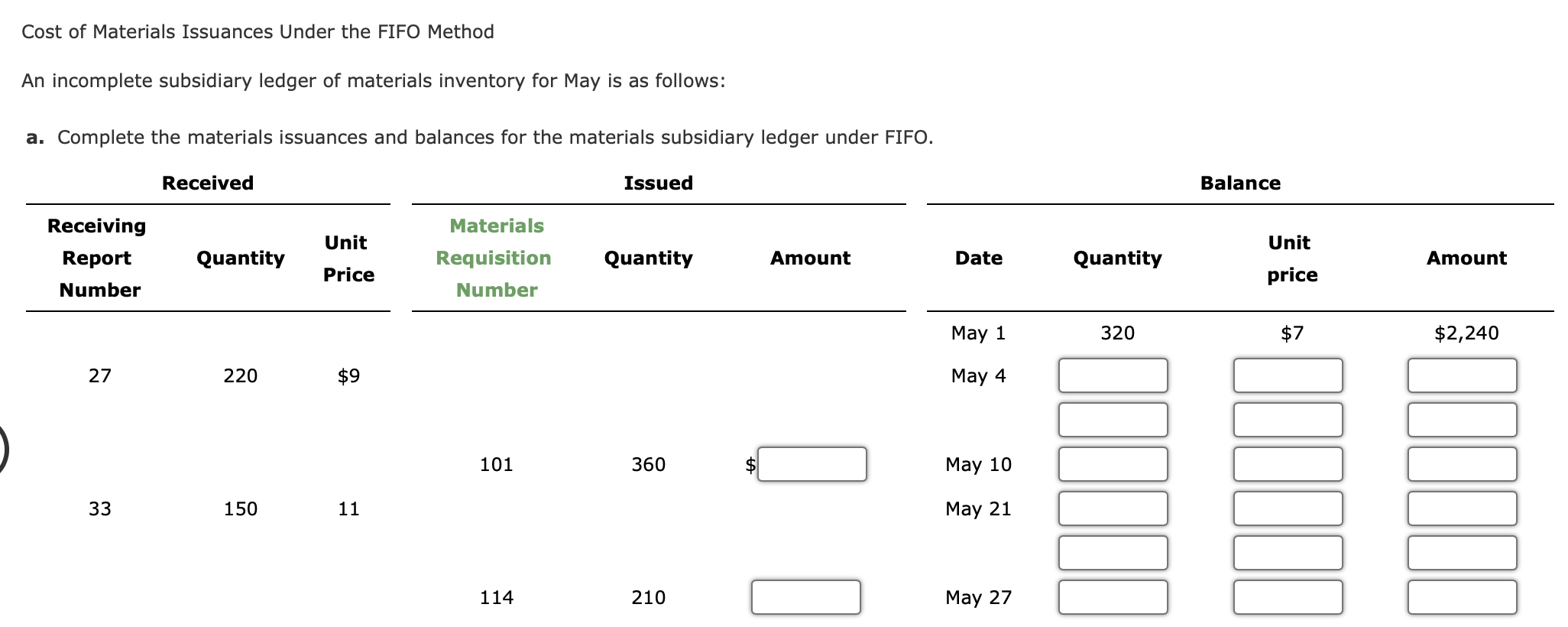
Task: Click the May 4 balance Amount field
Action: [x=1462, y=375]
